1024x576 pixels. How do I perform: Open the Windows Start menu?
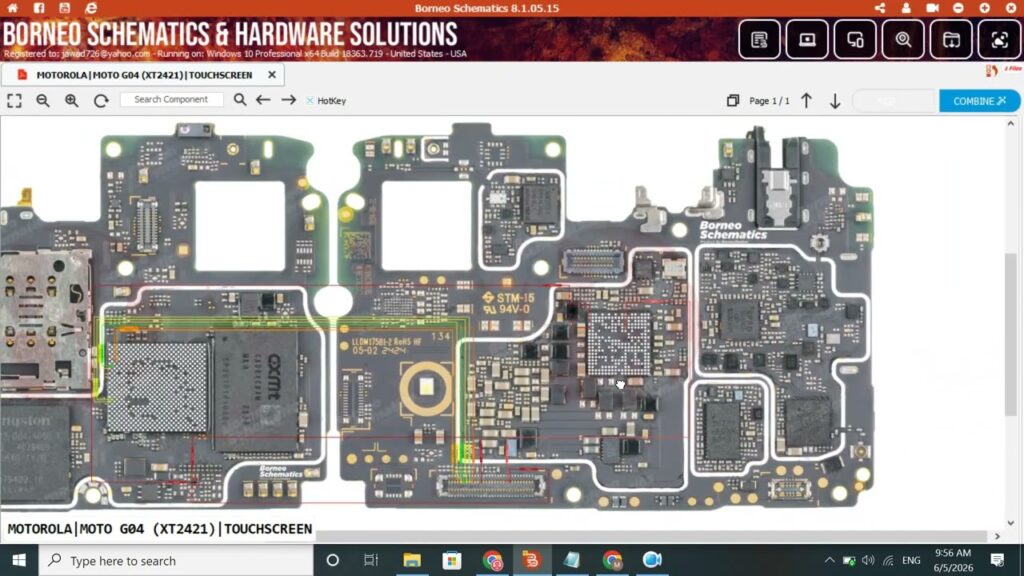click(19, 560)
